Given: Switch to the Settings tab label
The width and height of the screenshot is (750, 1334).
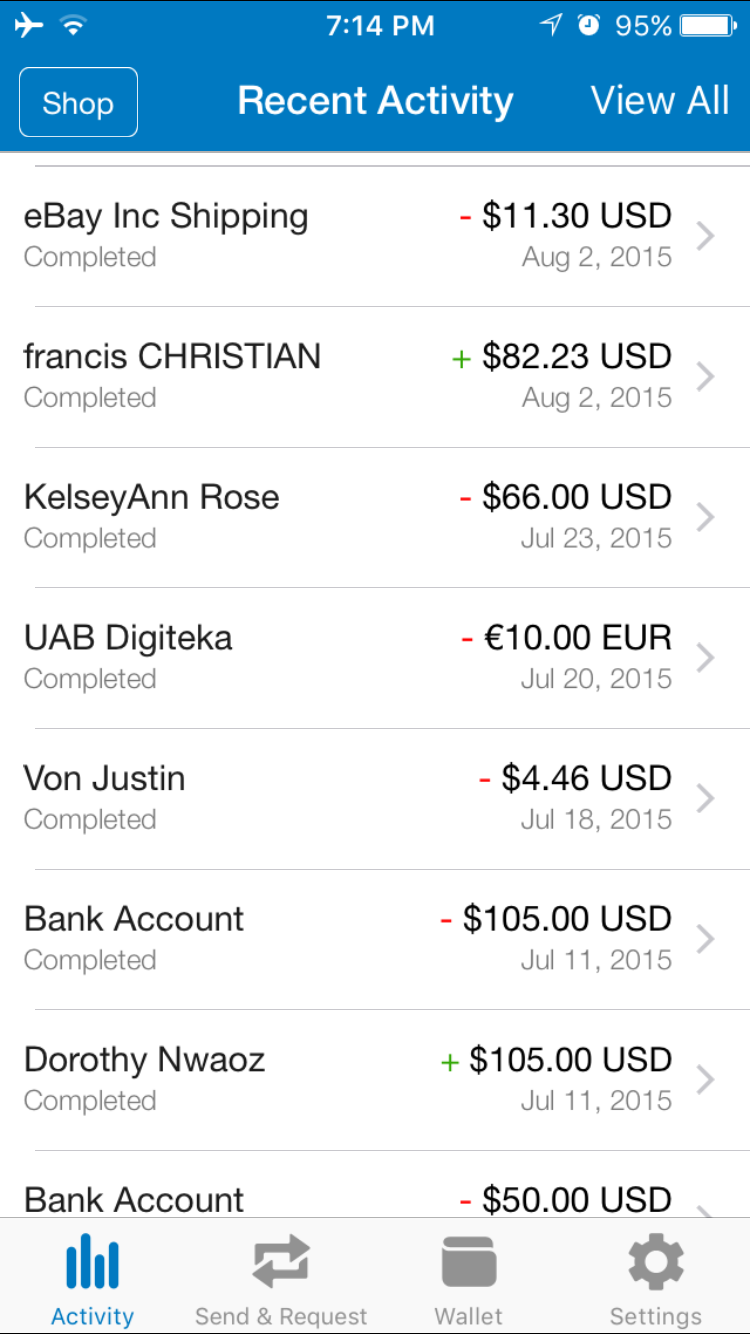Looking at the screenshot, I should pos(656,1316).
